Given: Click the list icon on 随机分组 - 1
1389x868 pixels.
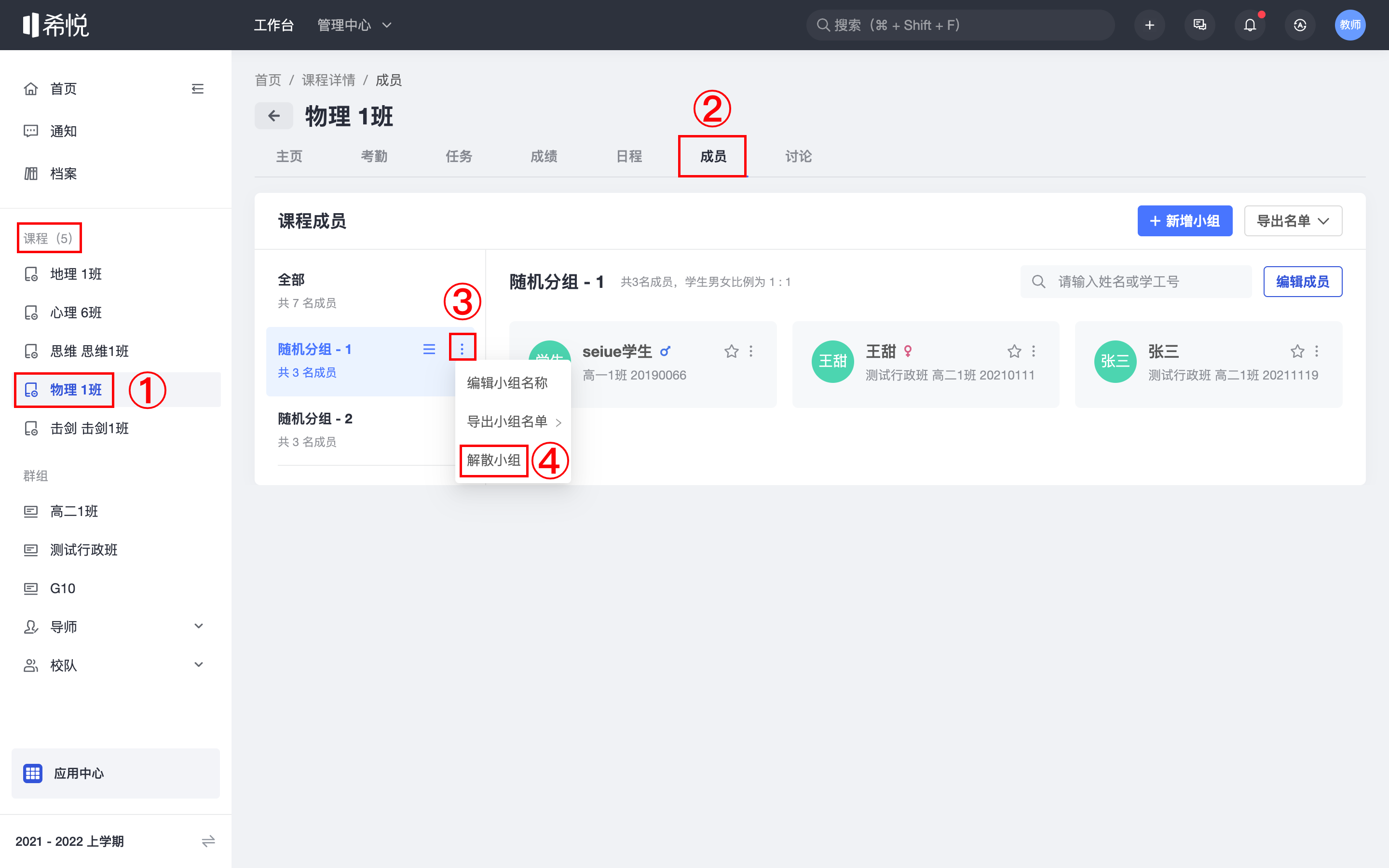Looking at the screenshot, I should [429, 349].
